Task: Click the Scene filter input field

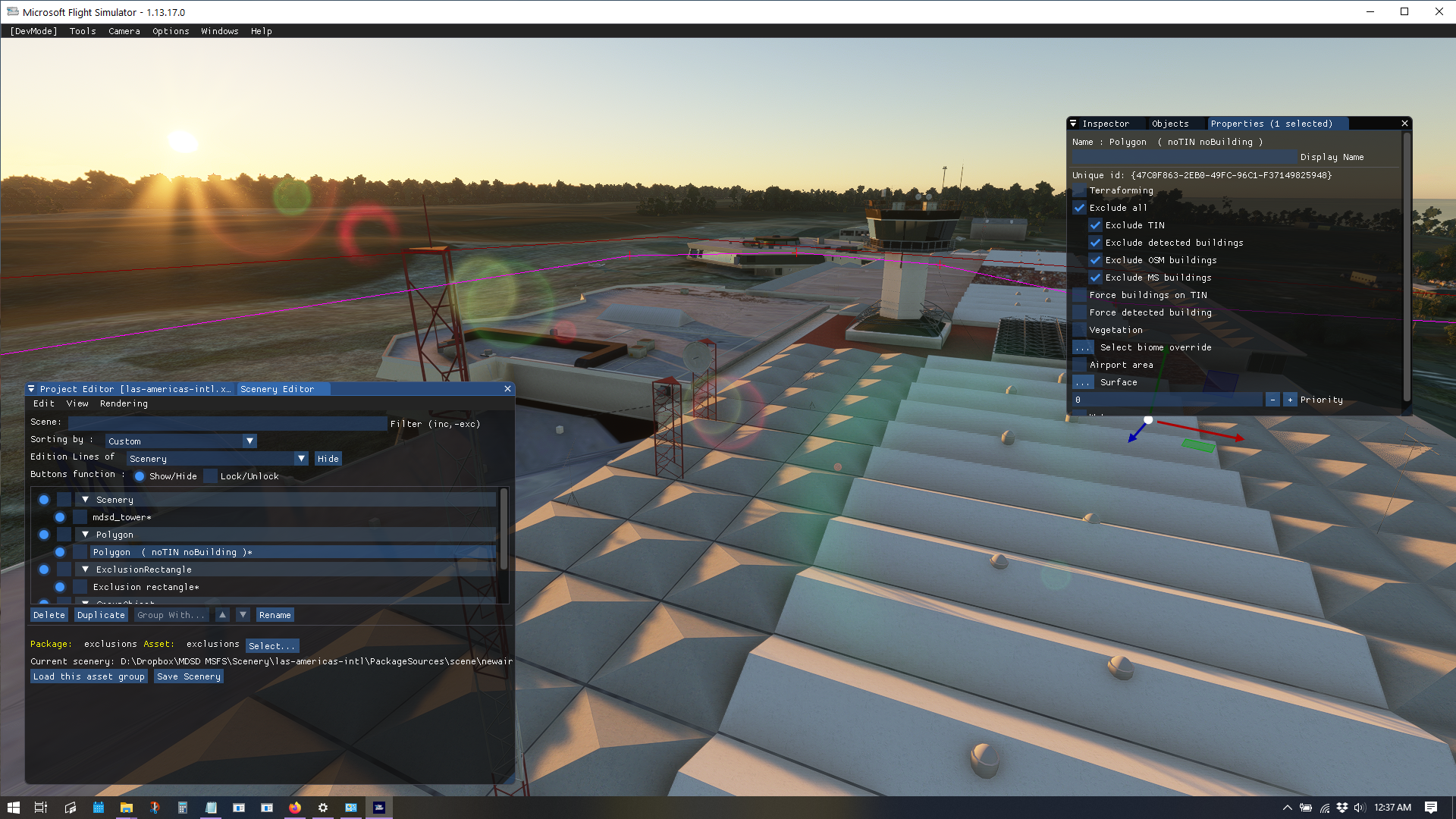Action: [227, 423]
